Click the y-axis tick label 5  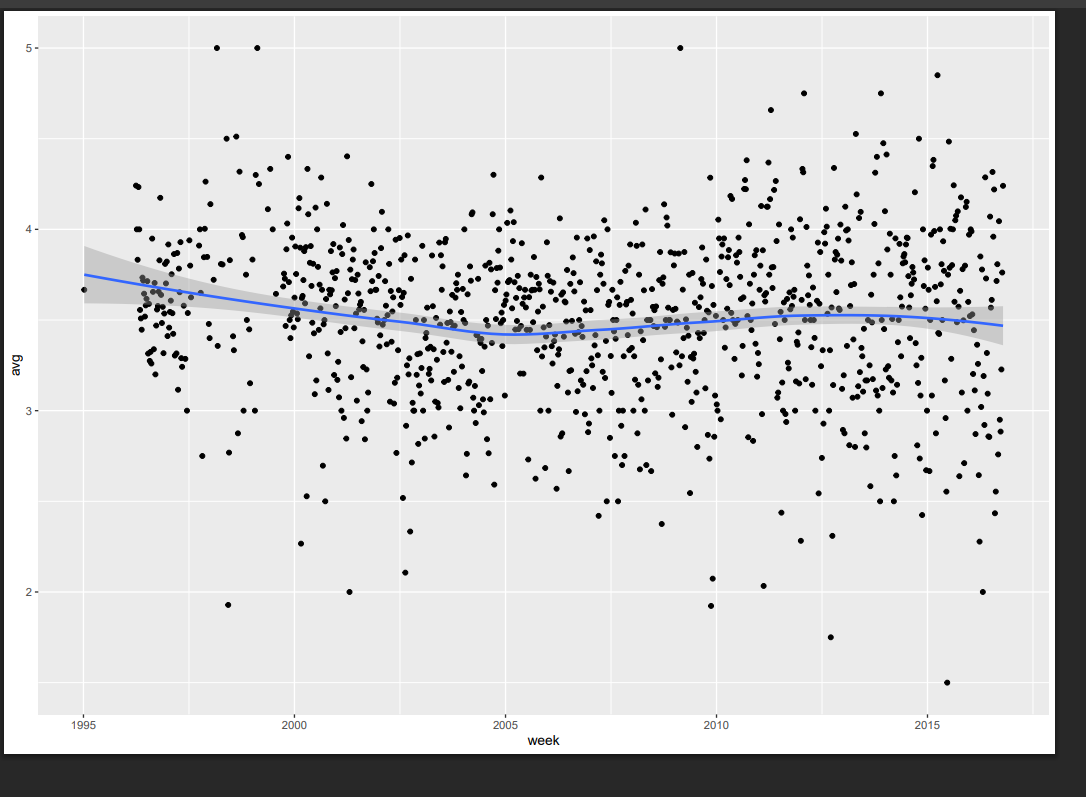click(31, 48)
